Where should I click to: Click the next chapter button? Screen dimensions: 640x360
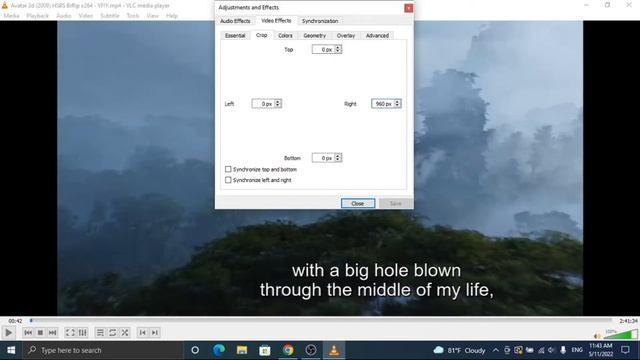pos(155,333)
